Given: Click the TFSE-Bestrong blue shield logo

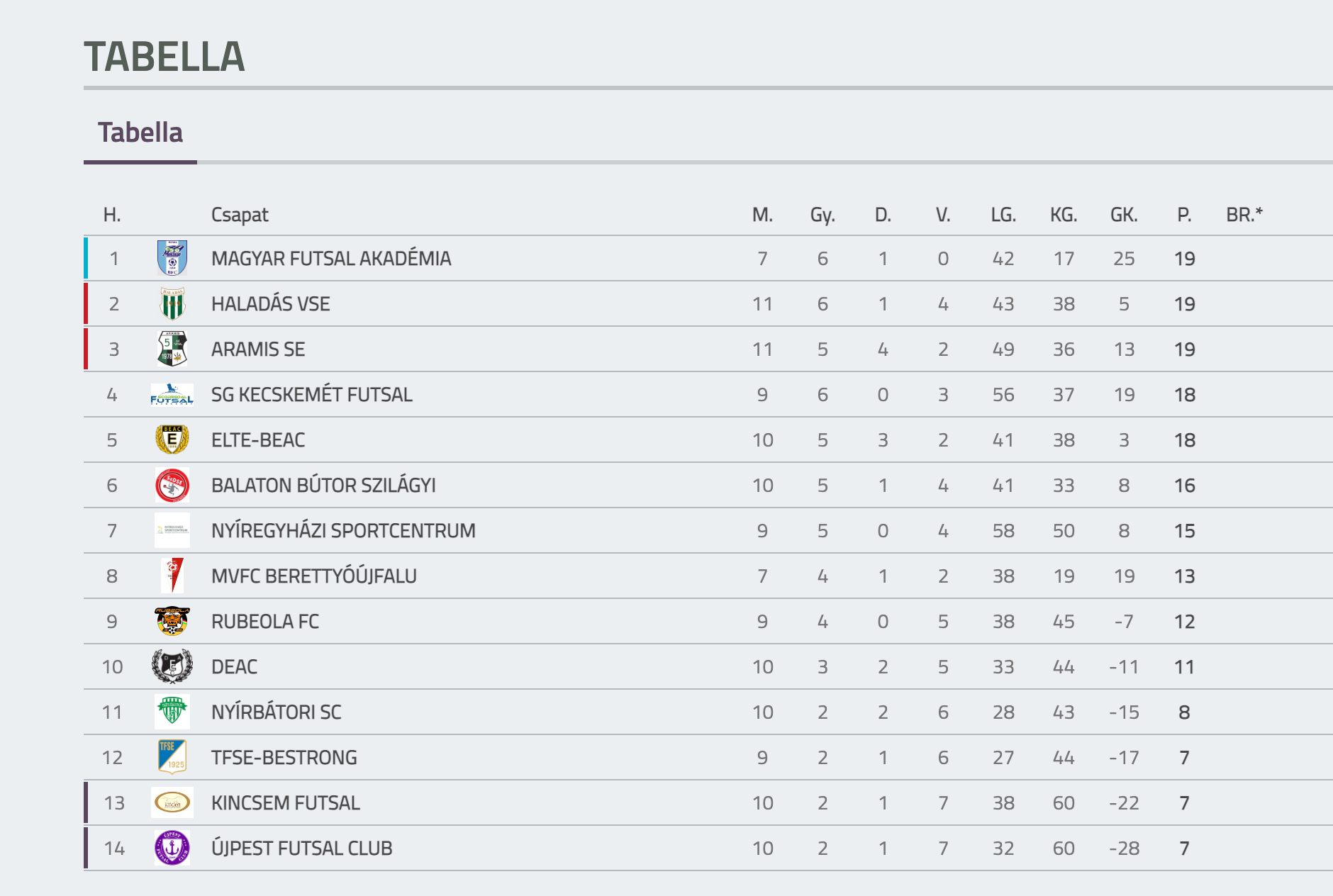Looking at the screenshot, I should point(172,757).
